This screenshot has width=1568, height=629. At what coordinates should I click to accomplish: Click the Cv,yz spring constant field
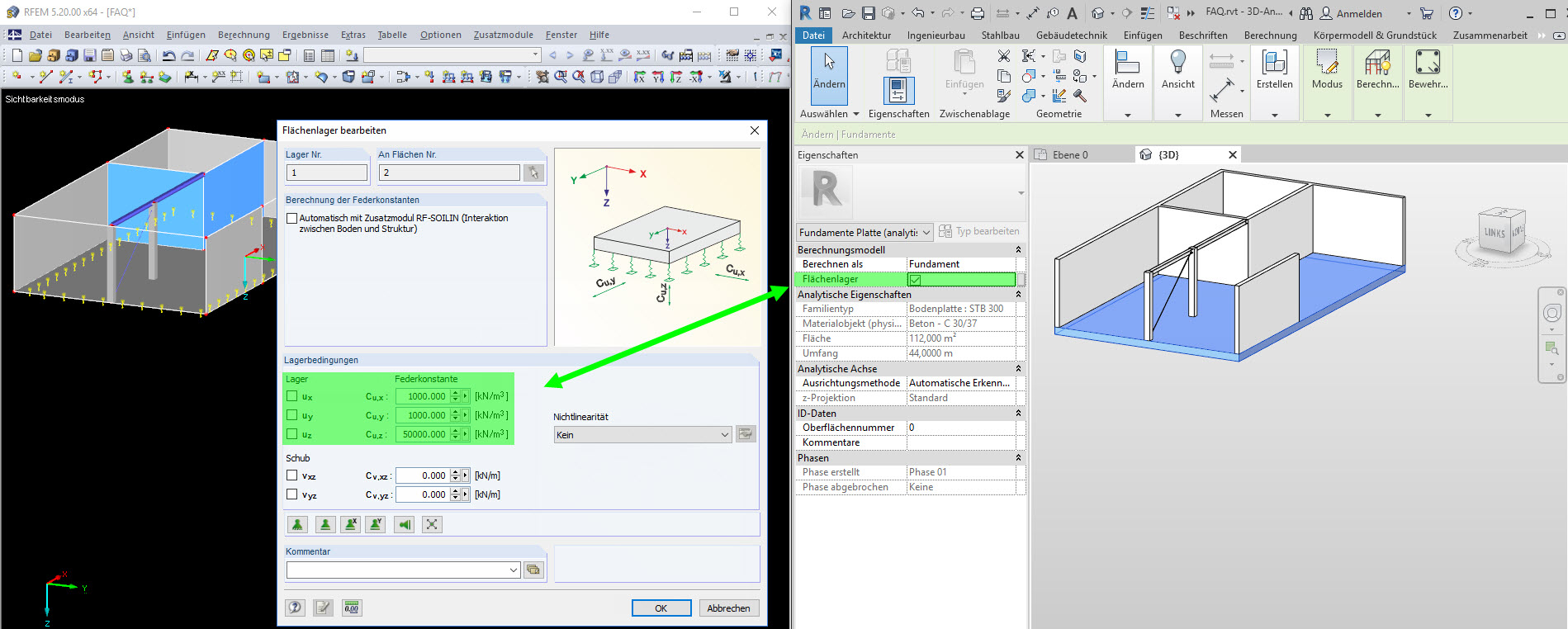(x=422, y=494)
